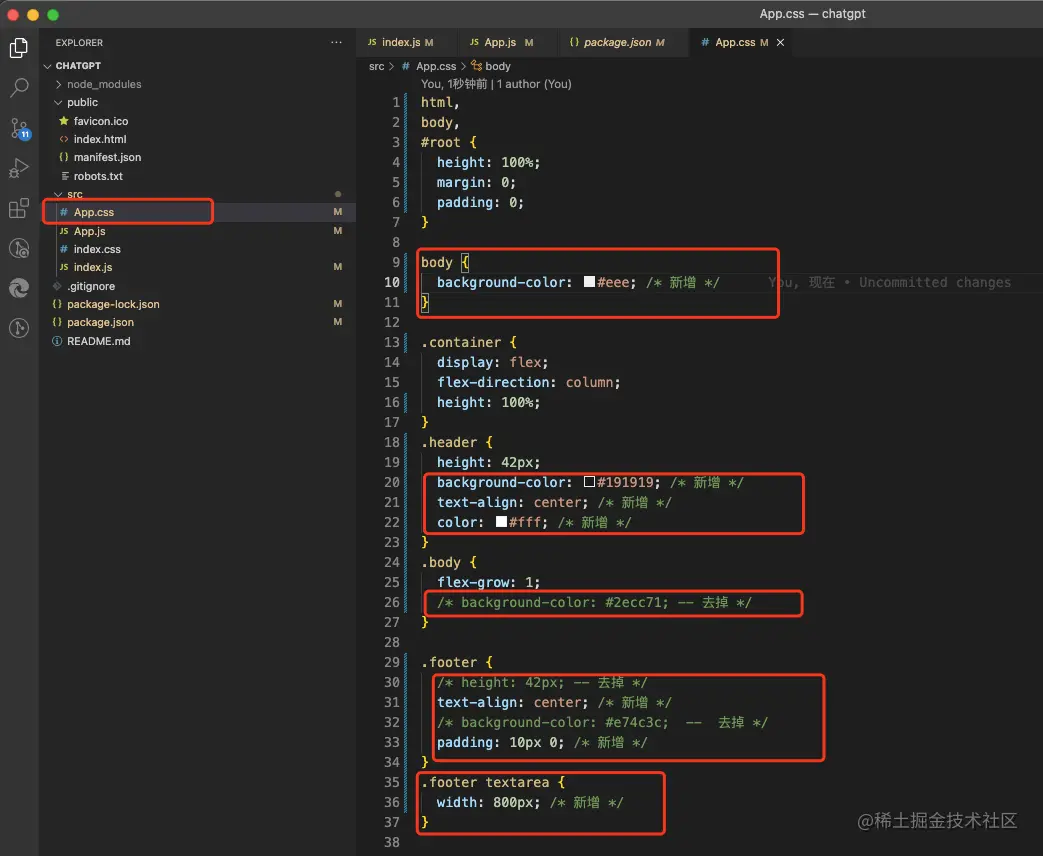Open the timeline history icon in activity bar

point(19,248)
